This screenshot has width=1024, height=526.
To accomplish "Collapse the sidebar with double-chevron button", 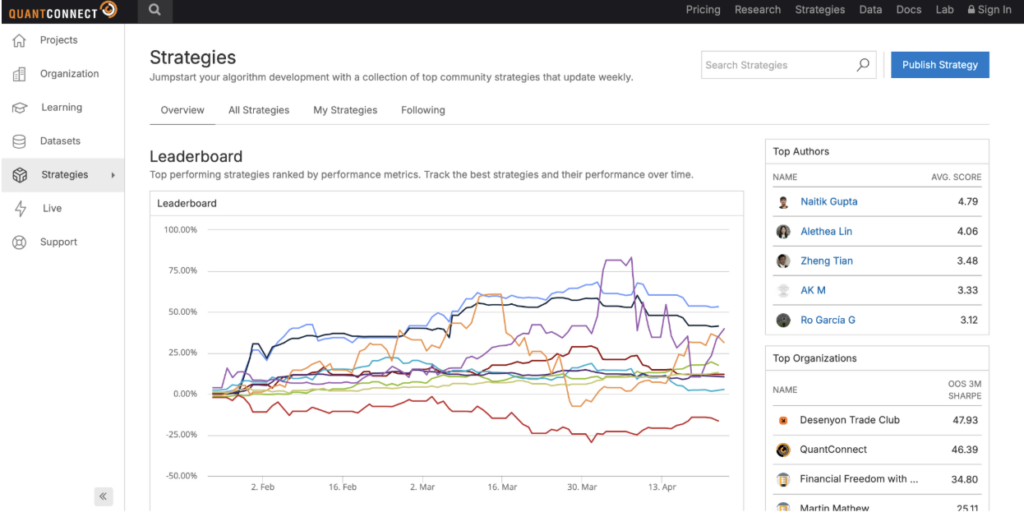I will click(x=103, y=497).
